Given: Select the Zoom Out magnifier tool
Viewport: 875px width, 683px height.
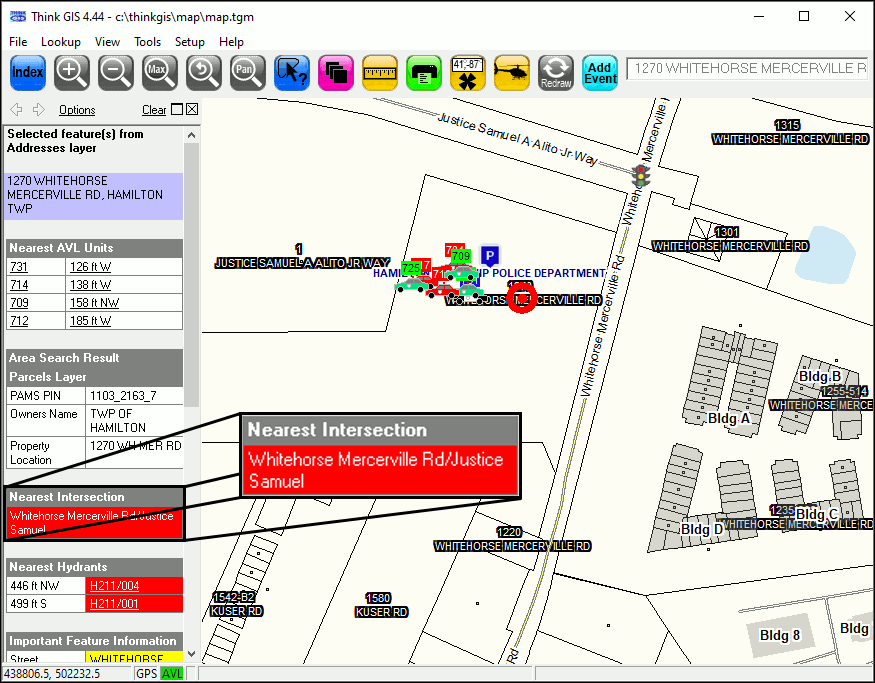Looking at the screenshot, I should pyautogui.click(x=116, y=72).
